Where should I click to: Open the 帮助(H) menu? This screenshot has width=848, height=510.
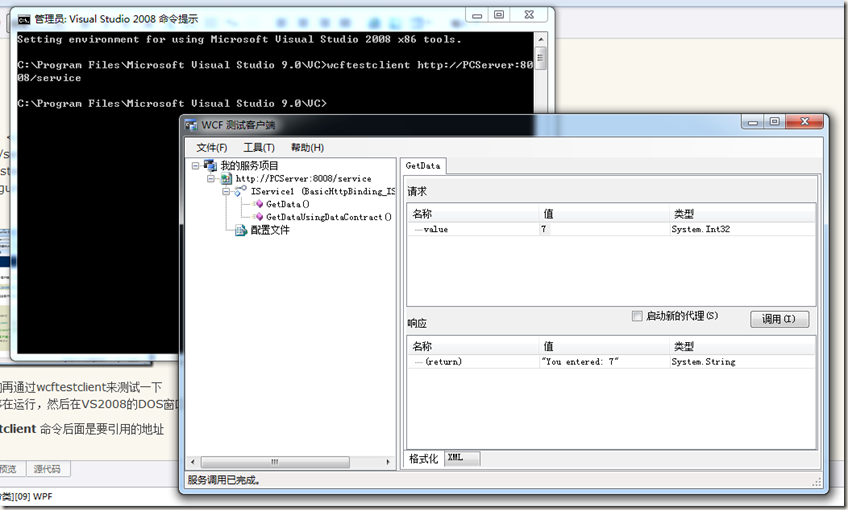tap(307, 148)
